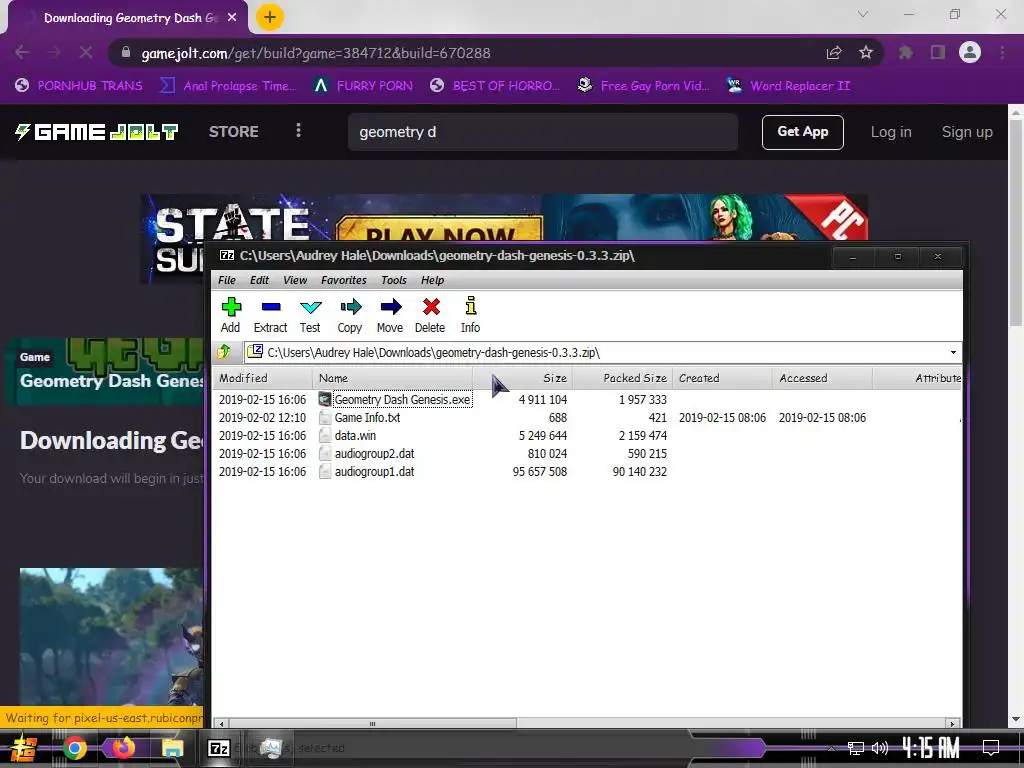Bookmark this page with star icon

[866, 53]
